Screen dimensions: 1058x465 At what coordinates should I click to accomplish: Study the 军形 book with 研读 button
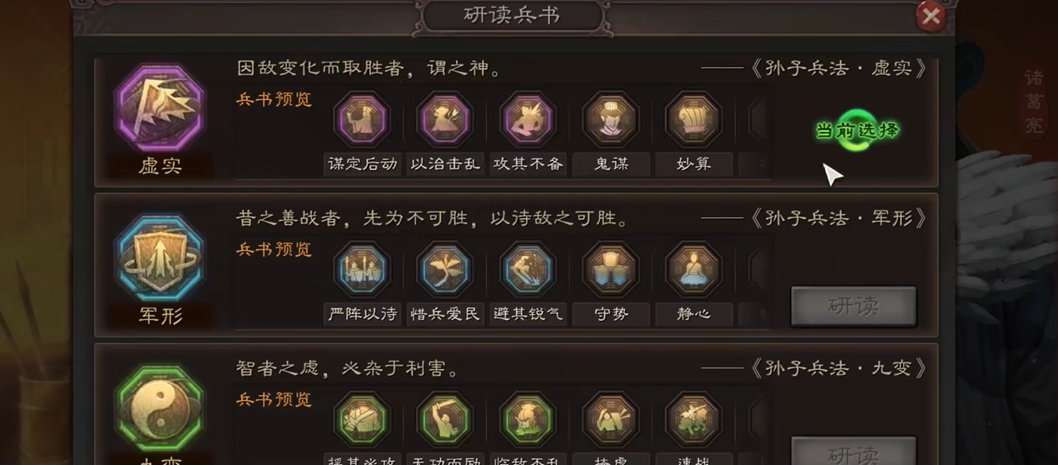point(854,306)
